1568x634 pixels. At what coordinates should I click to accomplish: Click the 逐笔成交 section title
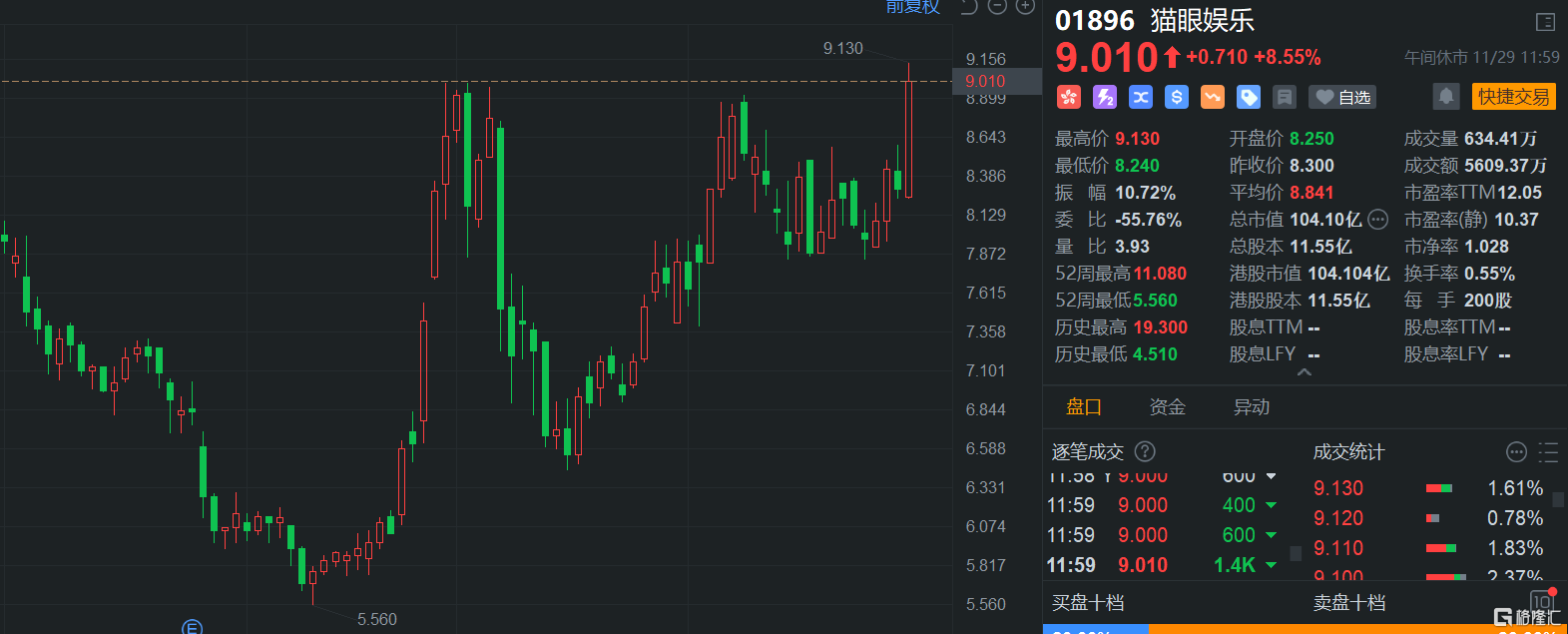[x=1088, y=452]
